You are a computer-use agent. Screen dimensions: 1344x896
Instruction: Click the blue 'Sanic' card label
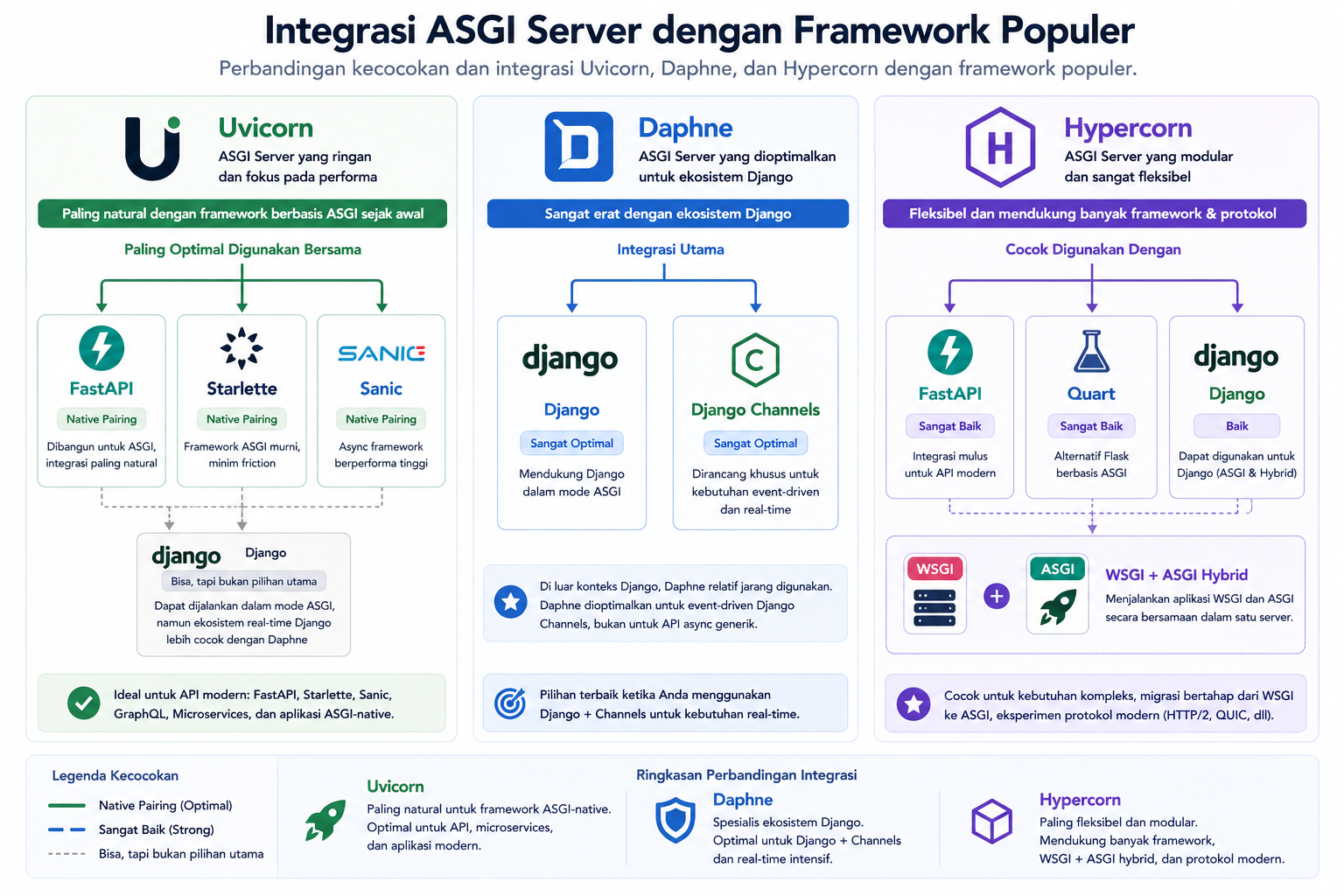pyautogui.click(x=381, y=388)
